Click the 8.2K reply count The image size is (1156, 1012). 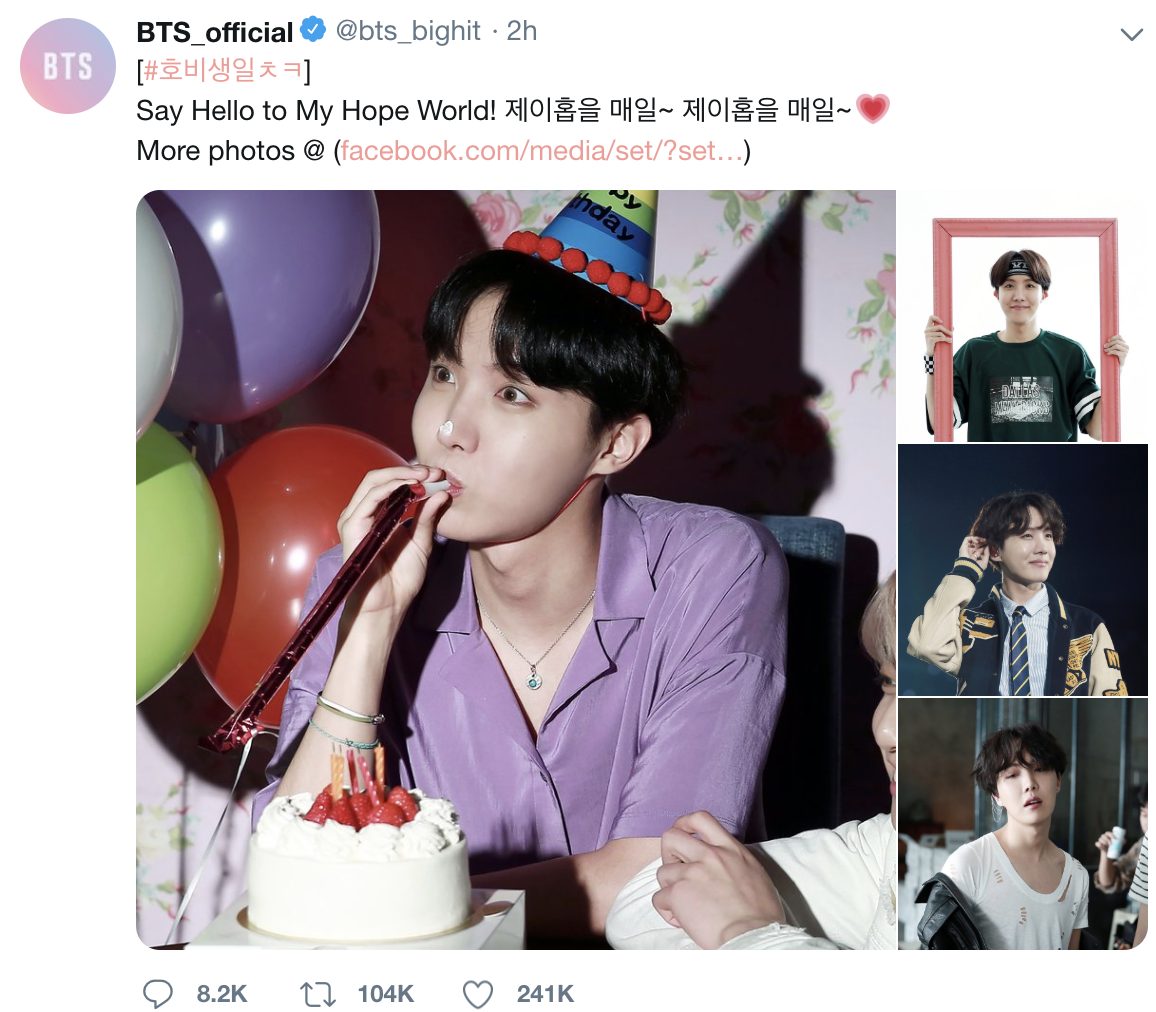point(221,994)
